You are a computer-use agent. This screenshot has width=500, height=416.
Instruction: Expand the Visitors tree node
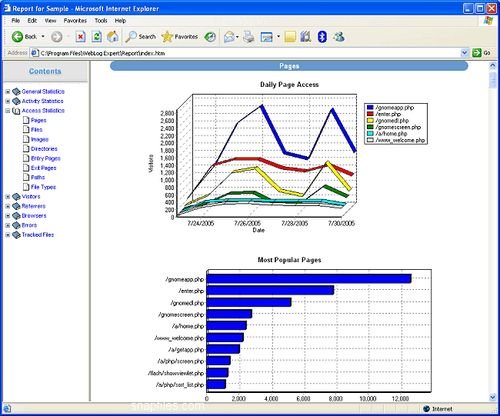8,197
